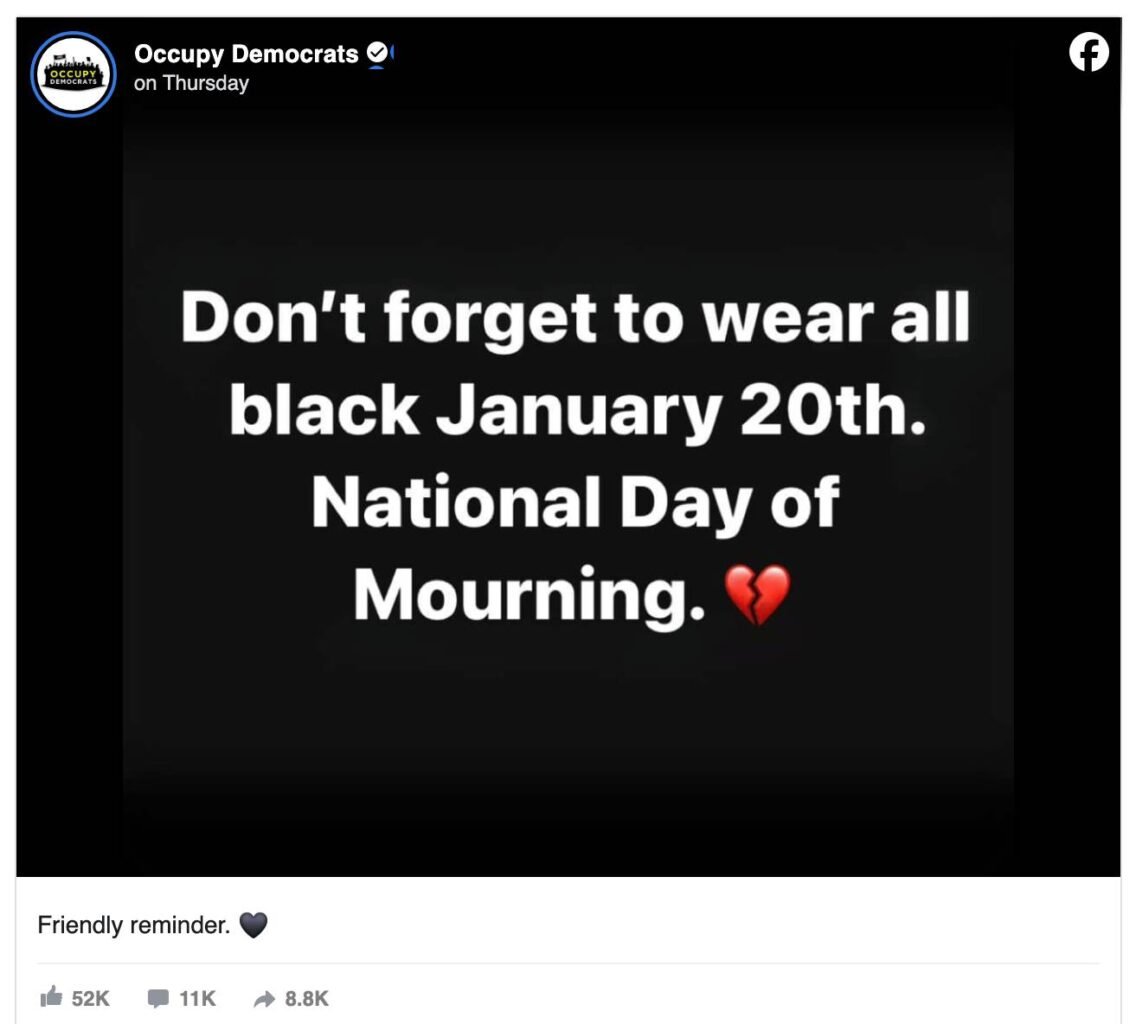
Task: Click 'Don't forget to wear all' text line
Action: (575, 319)
